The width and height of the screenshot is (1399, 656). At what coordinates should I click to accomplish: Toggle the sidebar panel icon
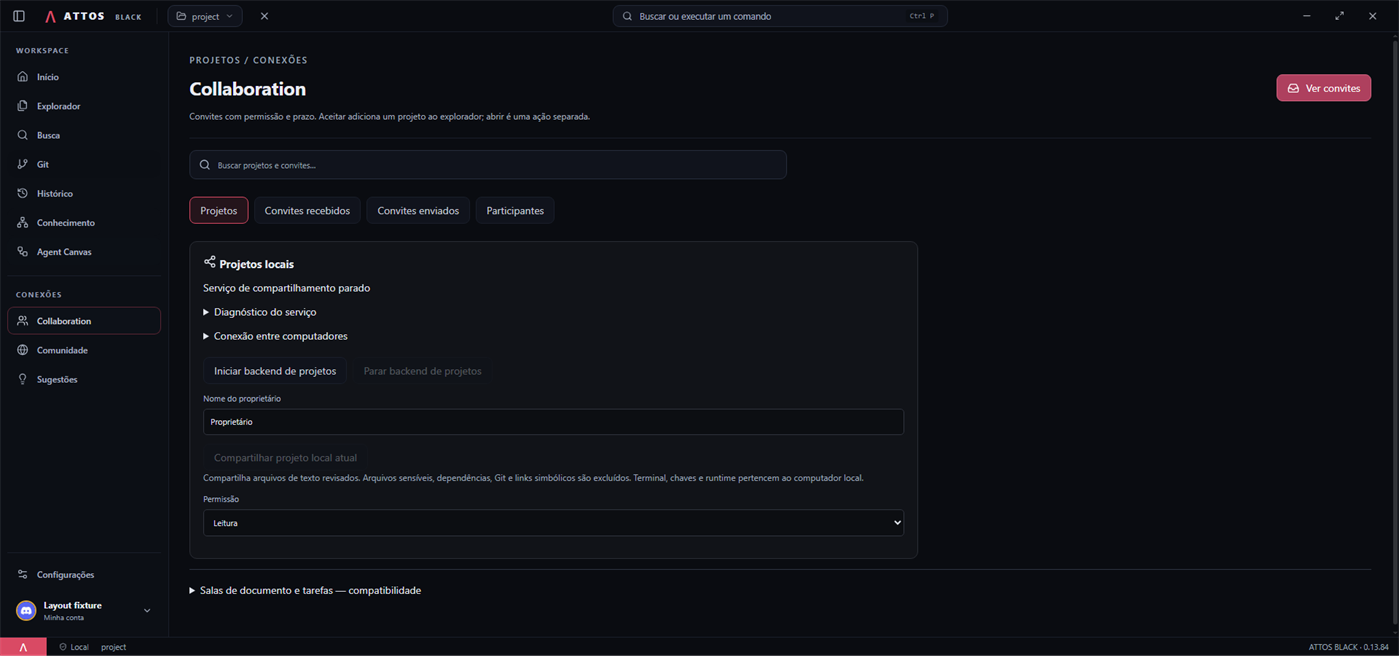(x=19, y=16)
